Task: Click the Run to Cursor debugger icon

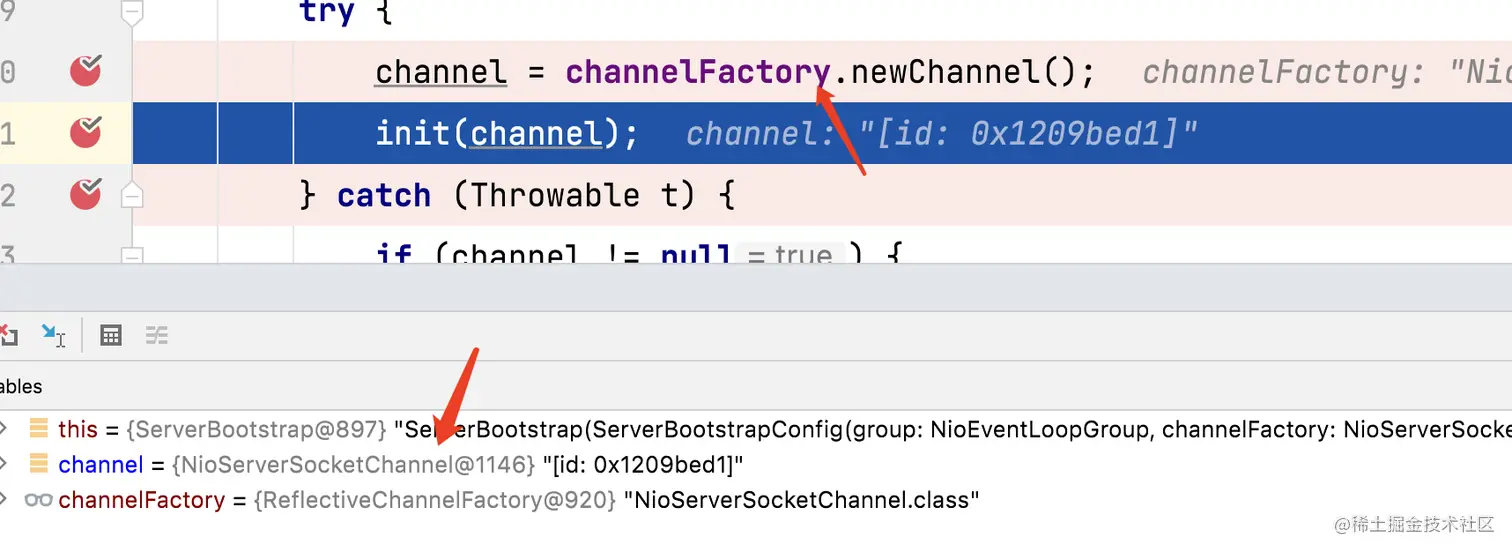Action: click(53, 336)
